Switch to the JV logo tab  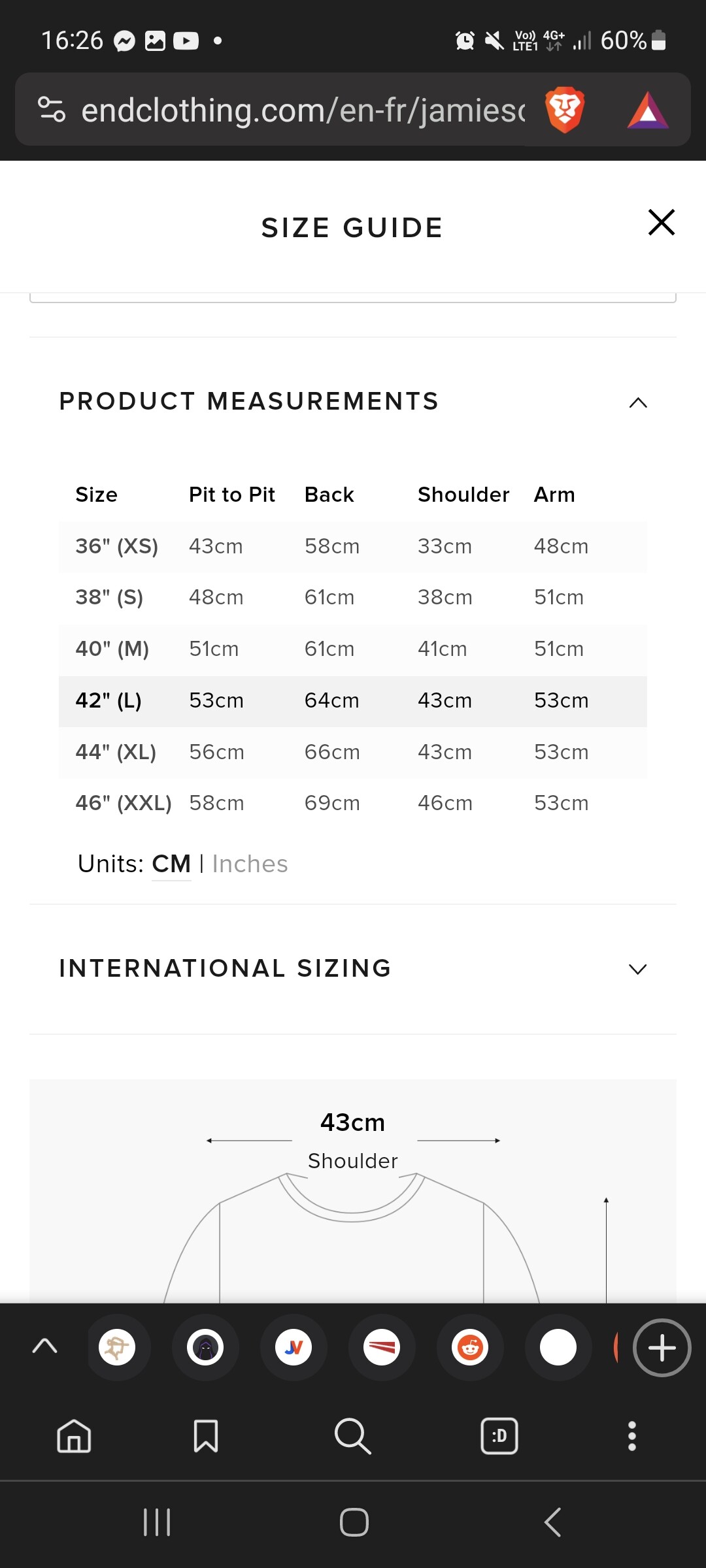pyautogui.click(x=294, y=1347)
